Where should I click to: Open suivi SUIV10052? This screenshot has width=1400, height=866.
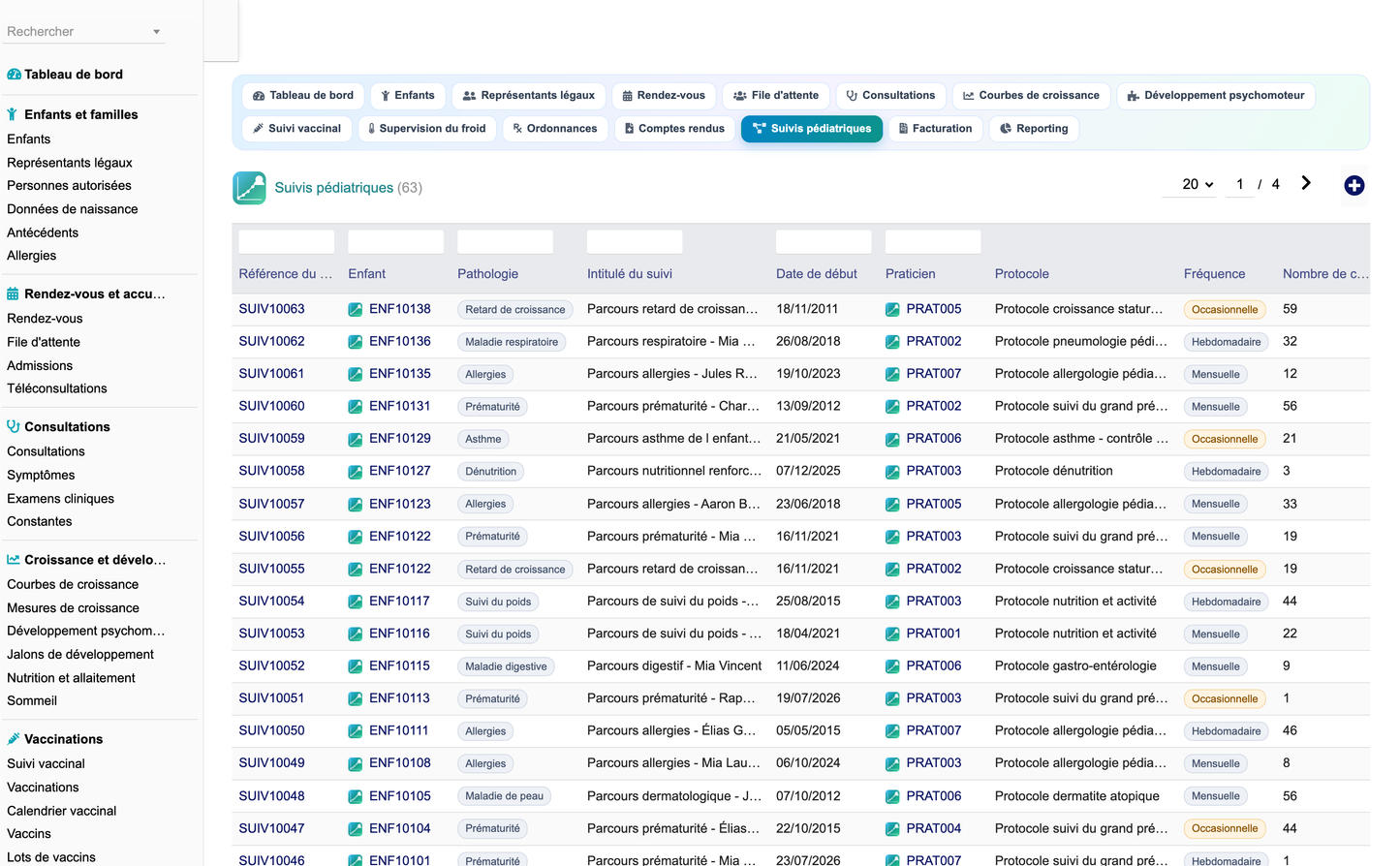pyautogui.click(x=272, y=665)
